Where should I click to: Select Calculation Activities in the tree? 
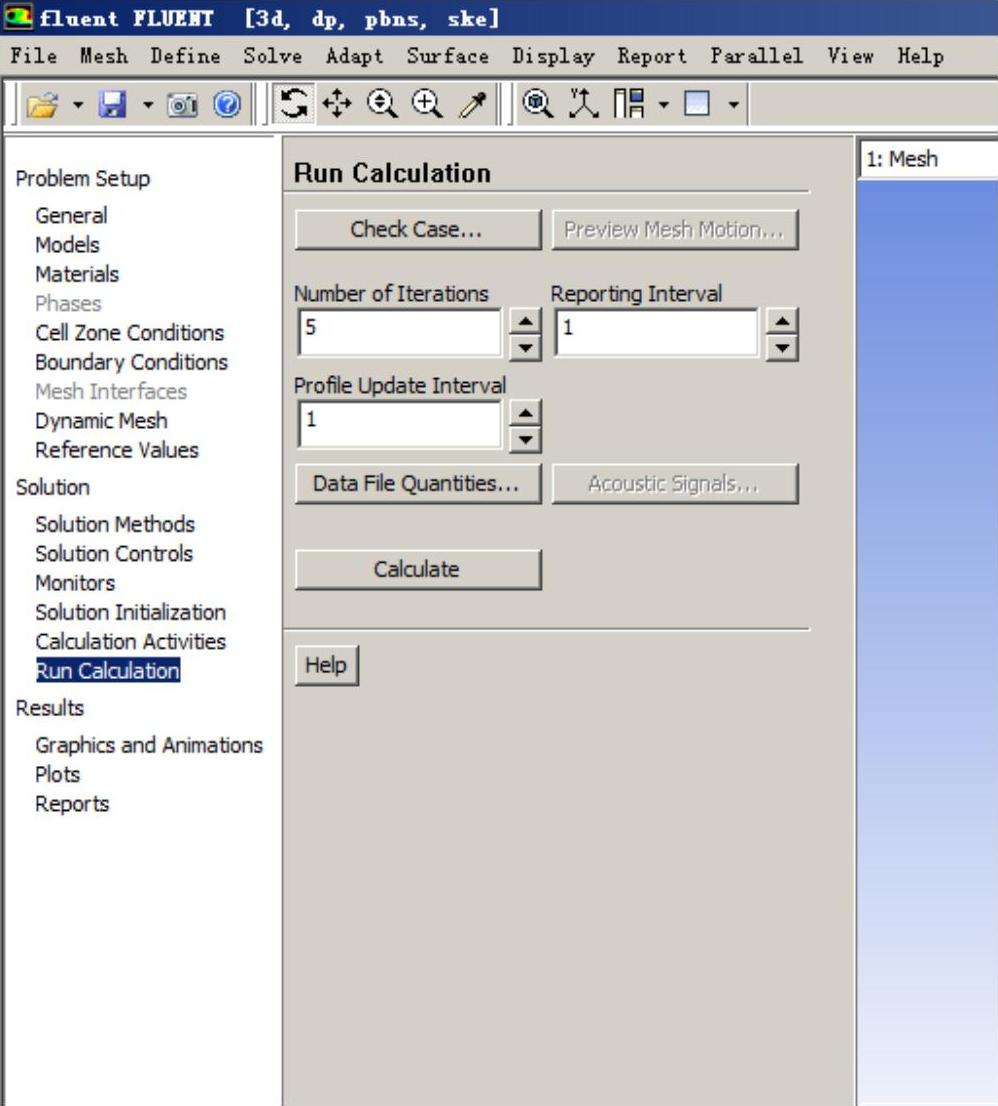point(130,641)
